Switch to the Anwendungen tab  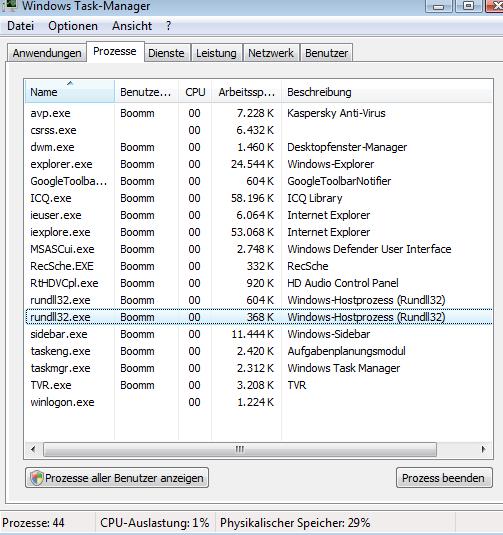coord(47,53)
